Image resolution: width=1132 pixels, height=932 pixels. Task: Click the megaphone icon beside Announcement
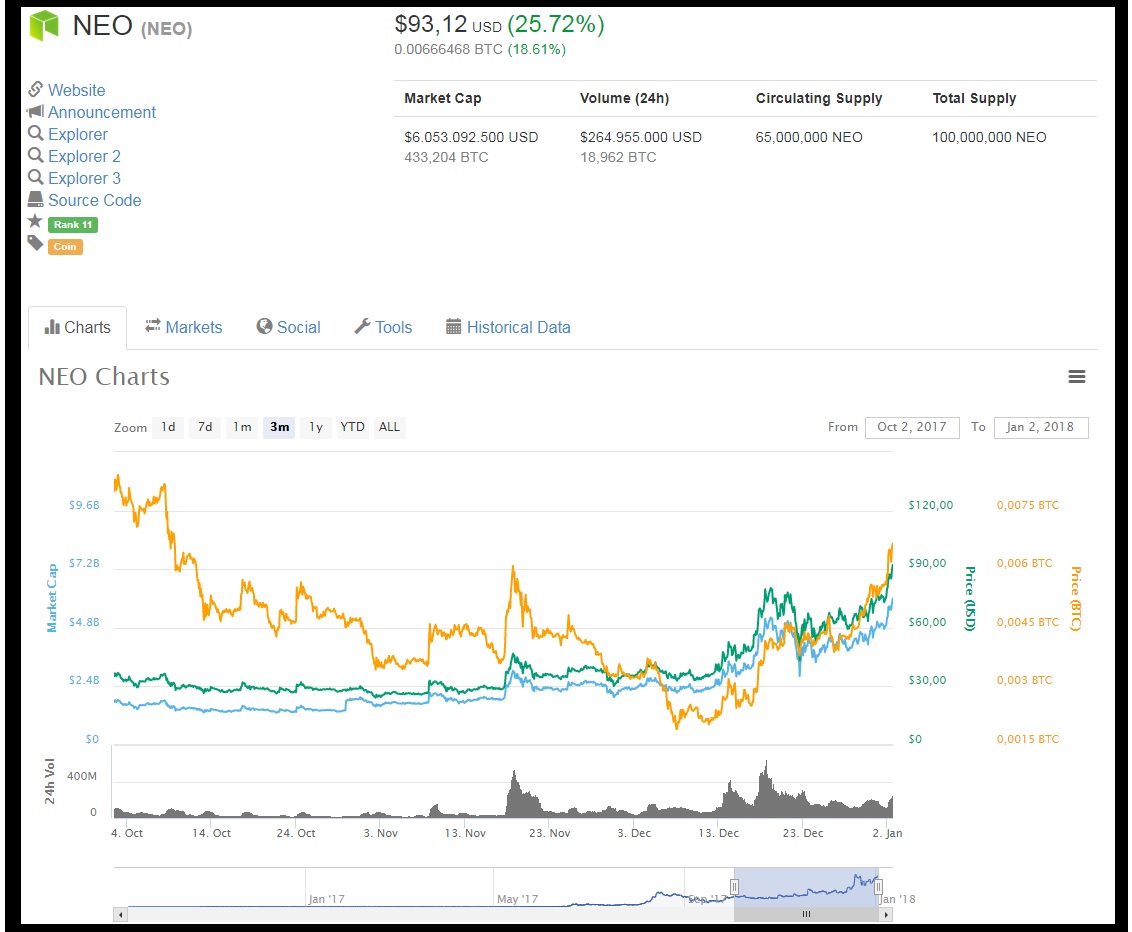click(35, 111)
